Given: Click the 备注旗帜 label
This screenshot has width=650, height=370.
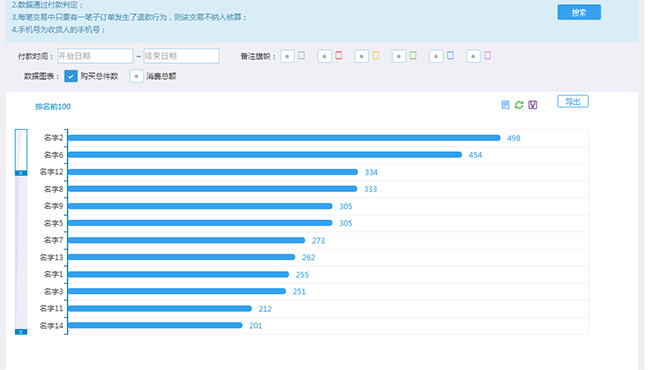Looking at the screenshot, I should pyautogui.click(x=258, y=56).
